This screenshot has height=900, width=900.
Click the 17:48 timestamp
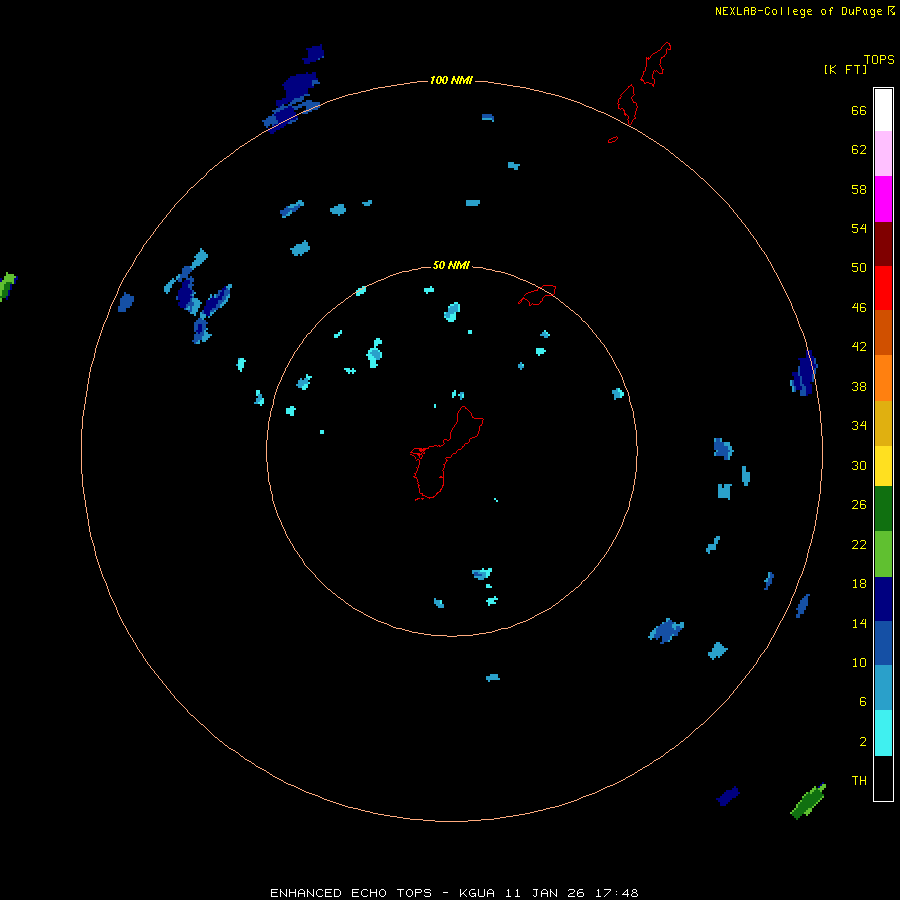pos(616,893)
